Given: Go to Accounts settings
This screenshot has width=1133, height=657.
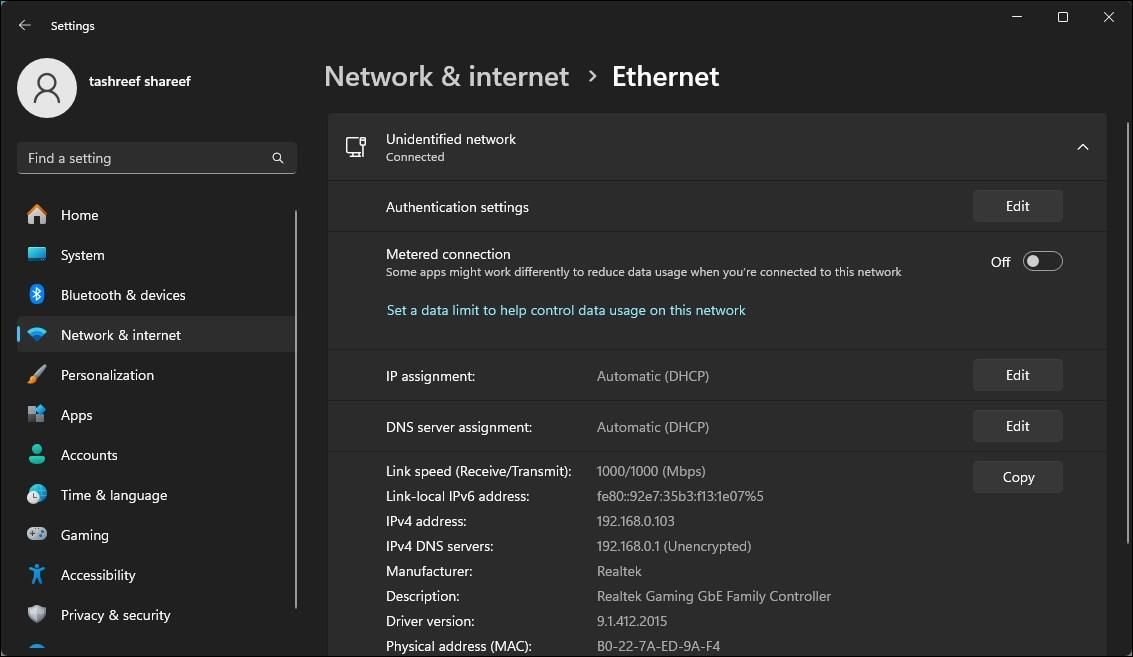Looking at the screenshot, I should [x=89, y=455].
